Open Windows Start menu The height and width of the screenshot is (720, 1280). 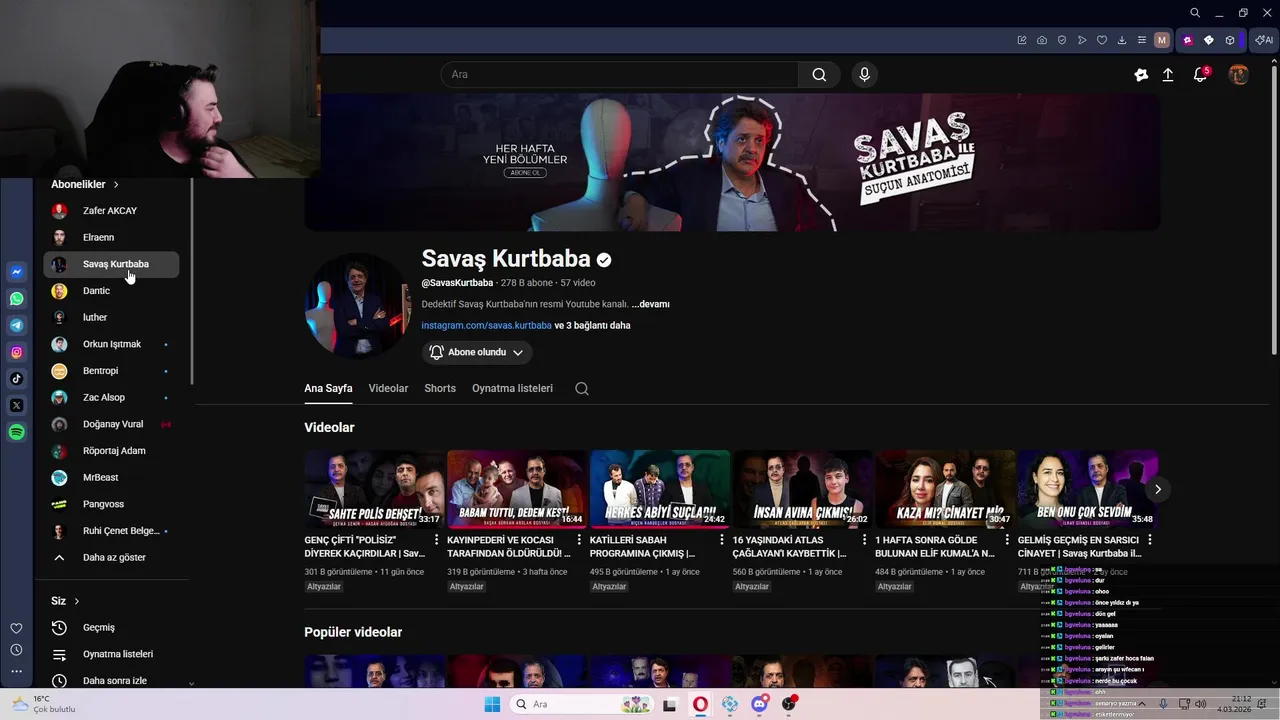tap(492, 704)
